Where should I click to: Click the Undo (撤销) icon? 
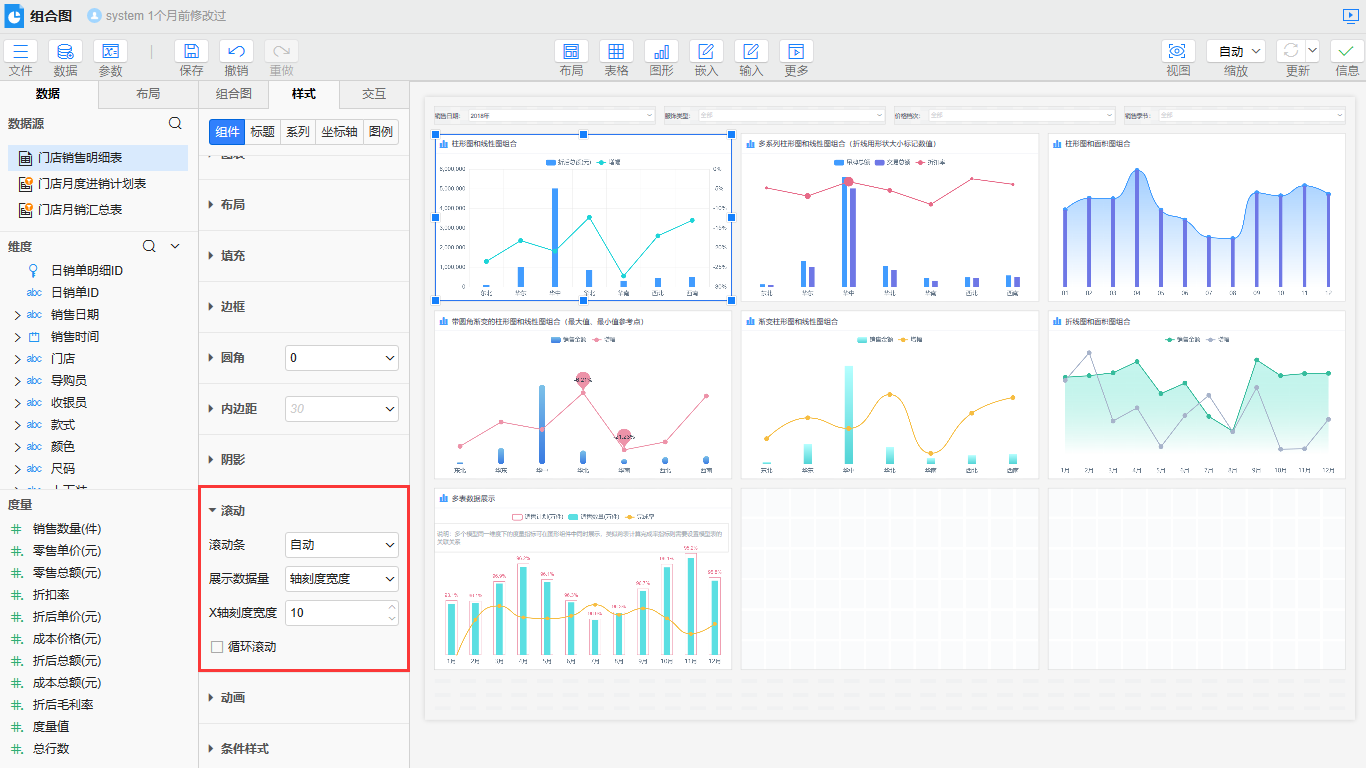point(236,52)
